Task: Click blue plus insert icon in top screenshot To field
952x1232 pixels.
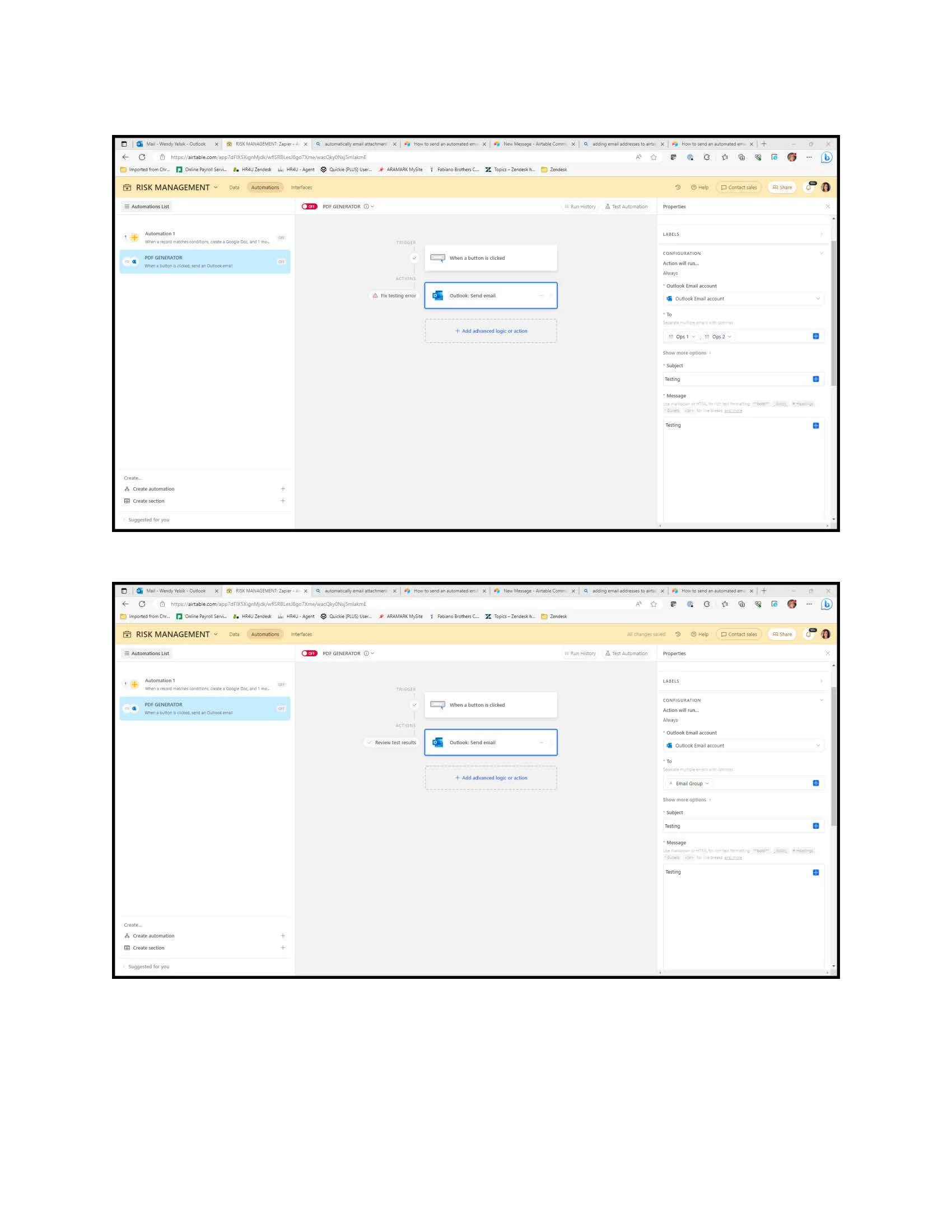Action: 816,336
